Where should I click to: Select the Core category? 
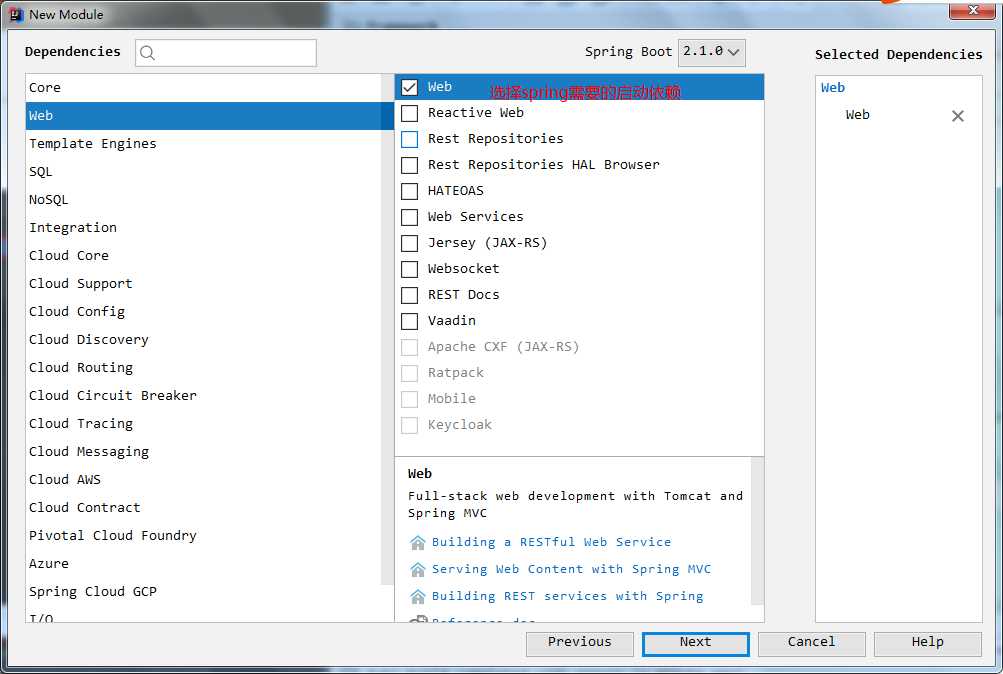205,88
